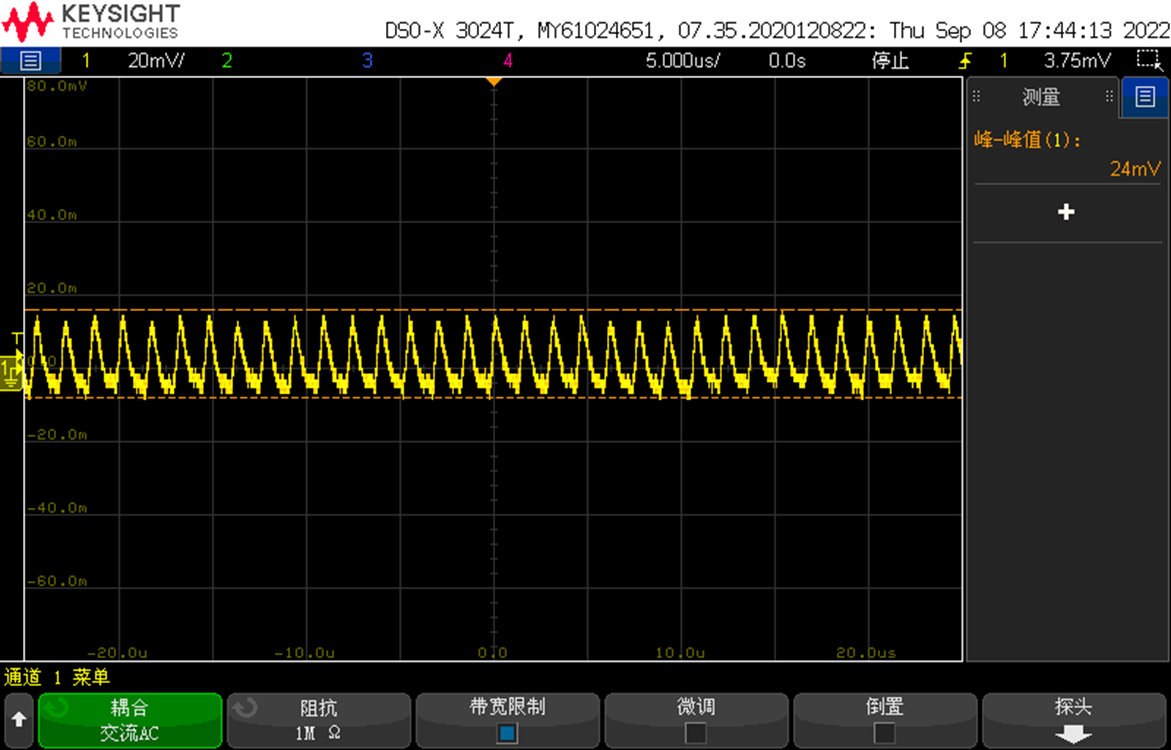The height and width of the screenshot is (750, 1171).
Task: Click the upper orange dashed measurement cursor
Action: click(493, 309)
